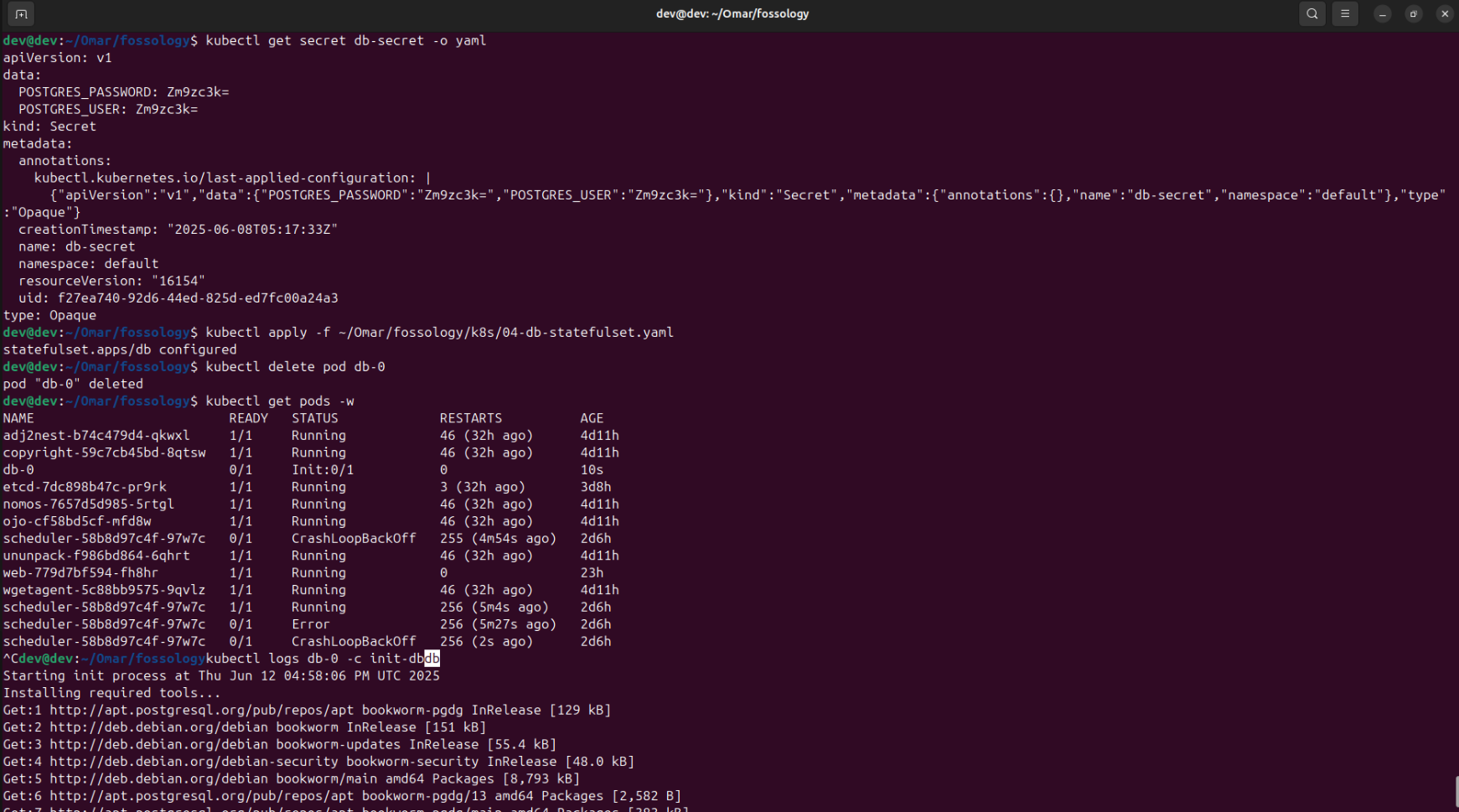The width and height of the screenshot is (1459, 812).
Task: Click the NAME column header
Action: point(18,418)
